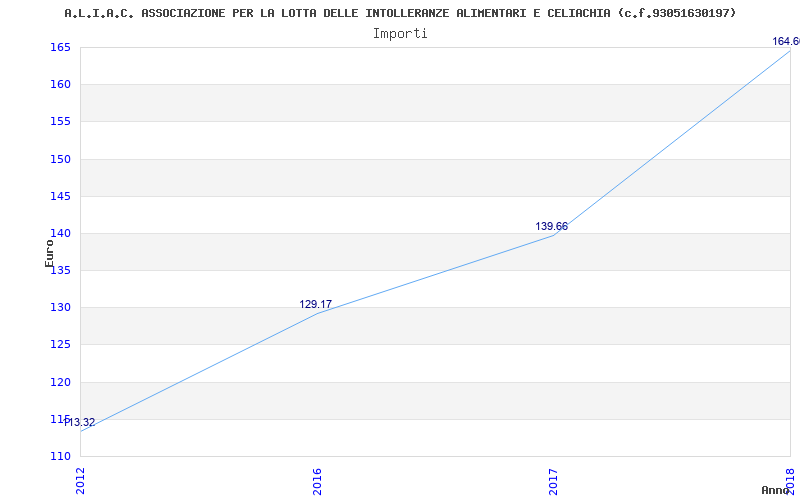Click the 160 y-axis tick value
This screenshot has width=800, height=500.
click(60, 85)
